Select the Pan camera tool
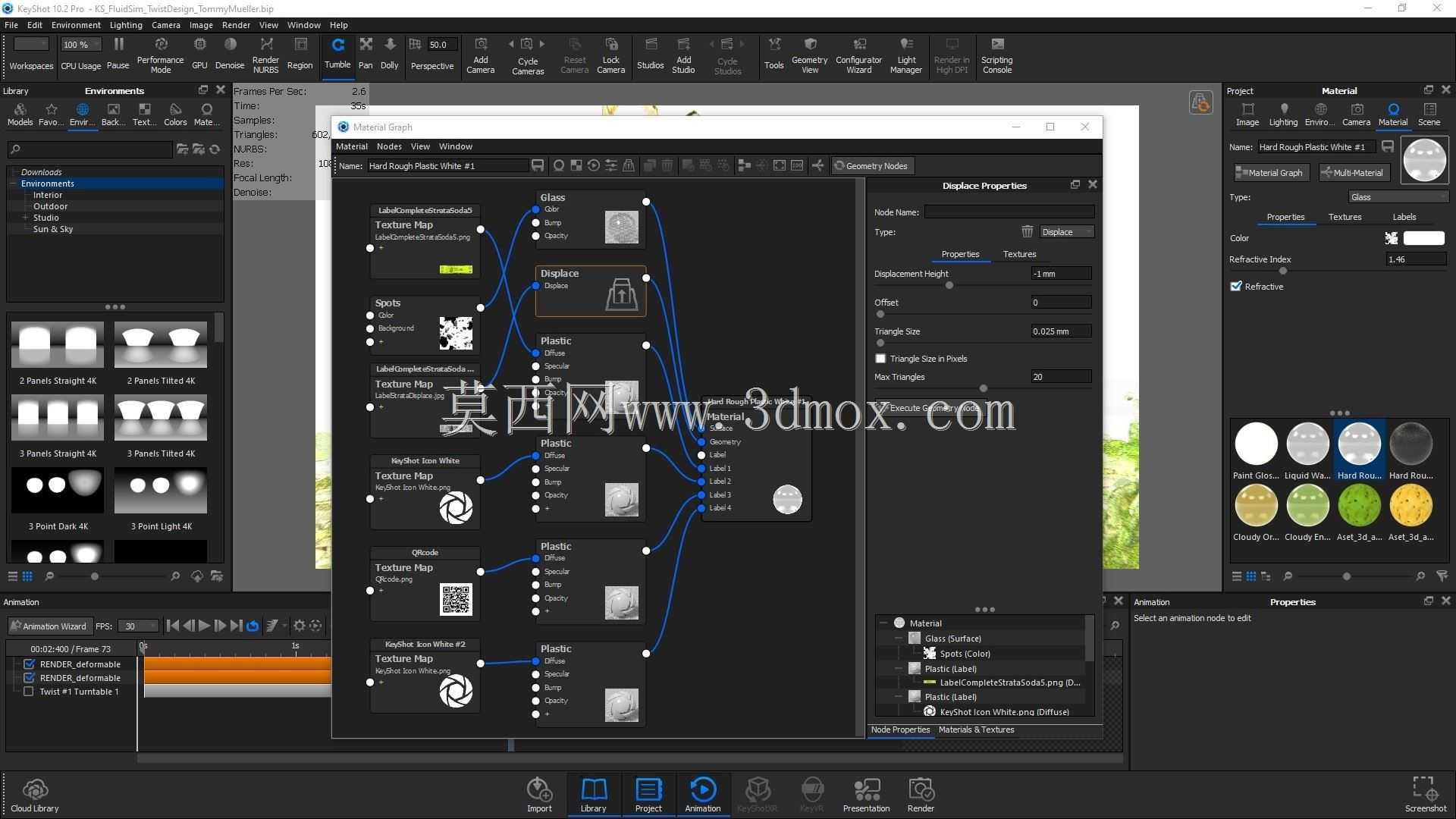 click(x=366, y=55)
